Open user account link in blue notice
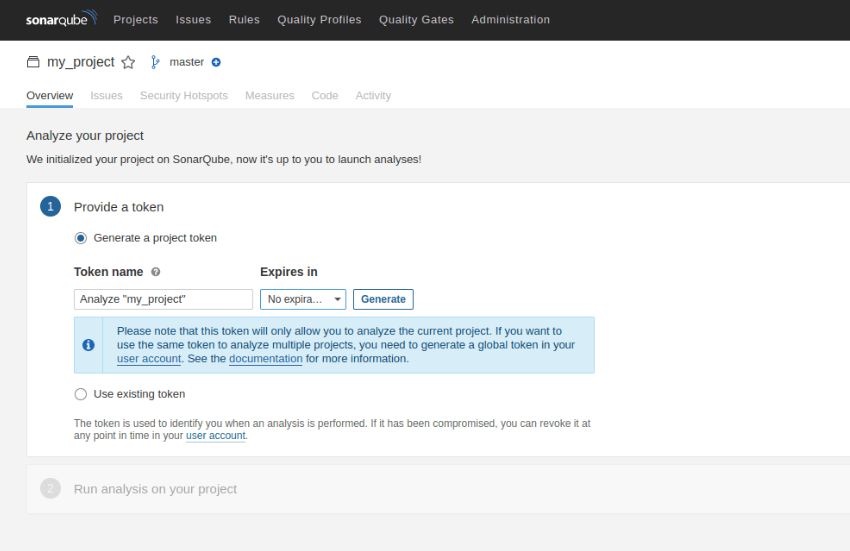 pos(149,359)
